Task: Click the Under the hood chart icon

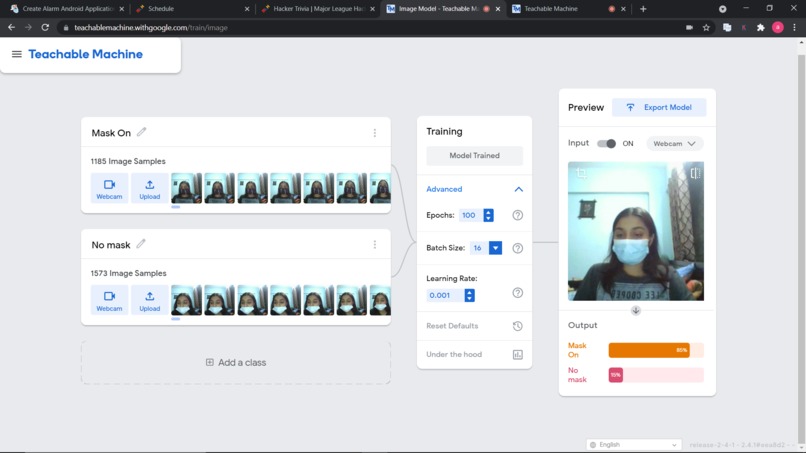Action: (x=518, y=355)
